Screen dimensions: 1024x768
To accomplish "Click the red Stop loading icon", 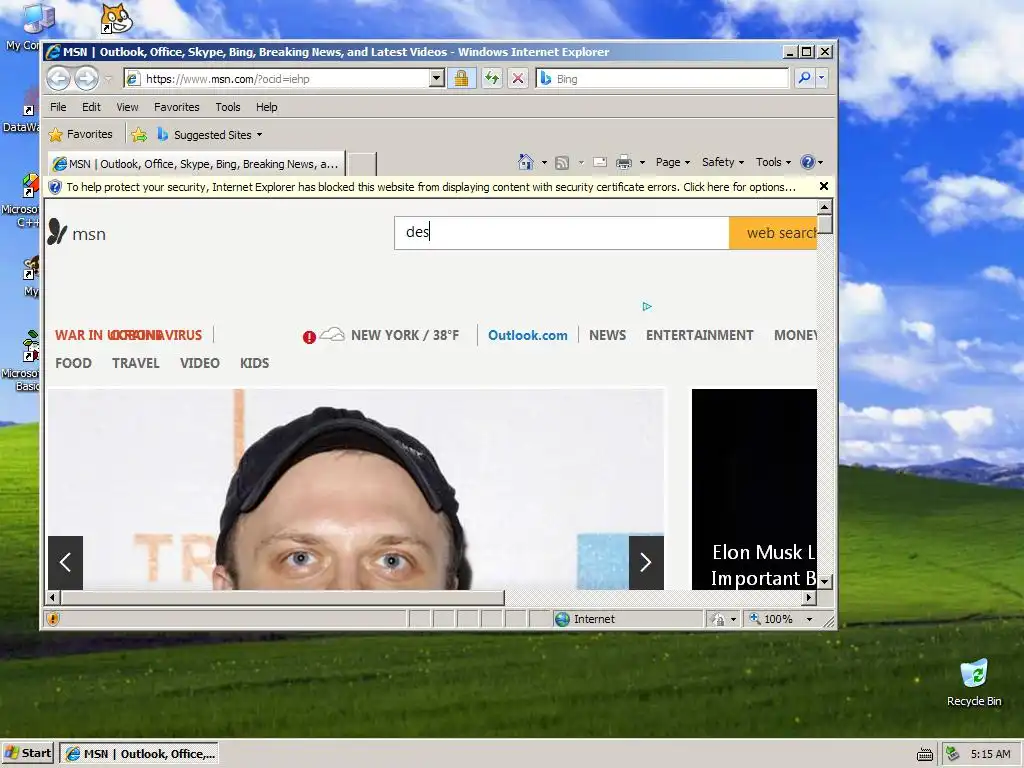I will pos(518,79).
